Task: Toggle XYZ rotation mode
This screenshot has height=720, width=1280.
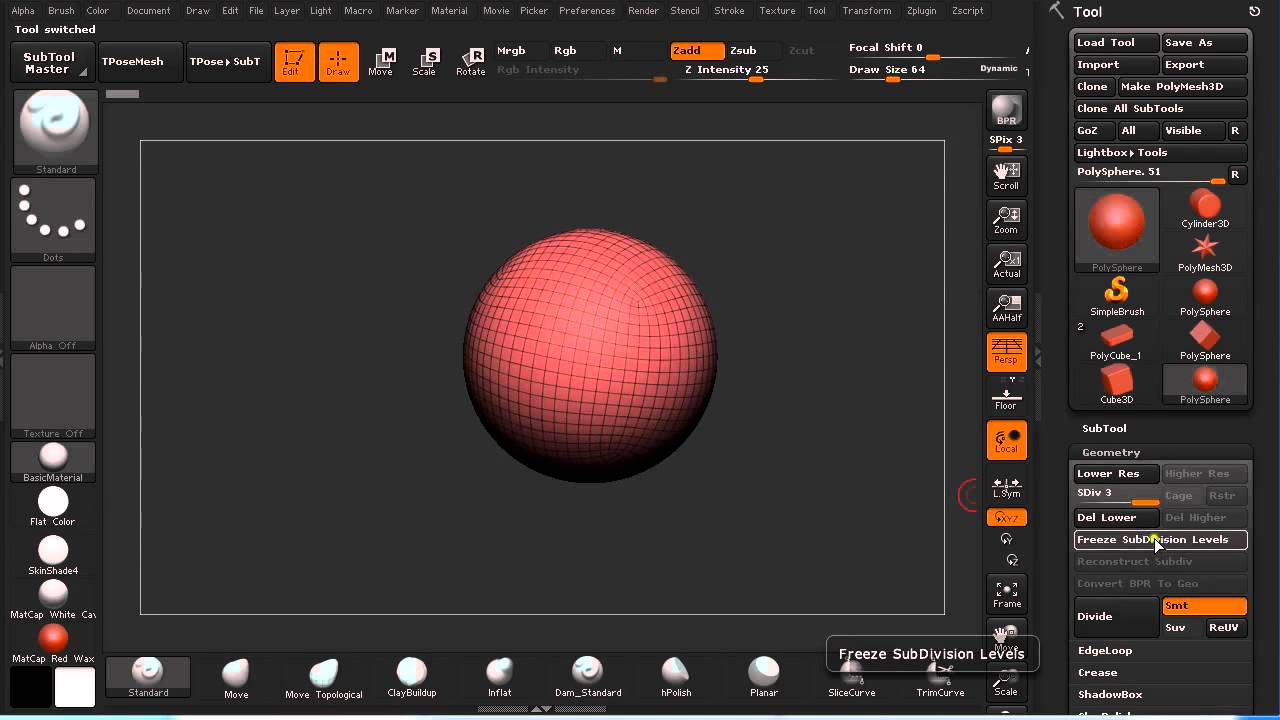Action: 1006,517
